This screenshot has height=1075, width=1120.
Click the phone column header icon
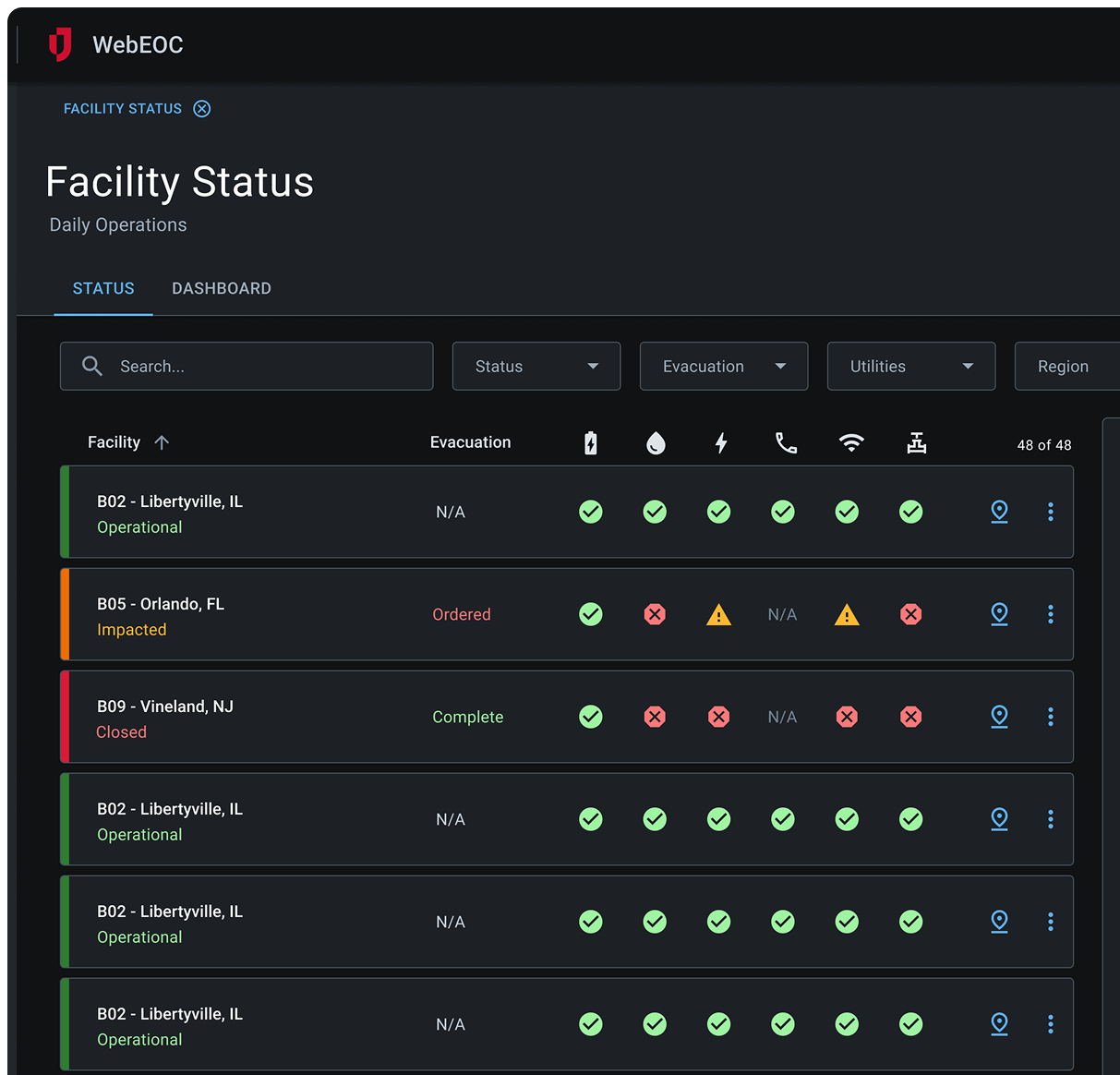[786, 443]
